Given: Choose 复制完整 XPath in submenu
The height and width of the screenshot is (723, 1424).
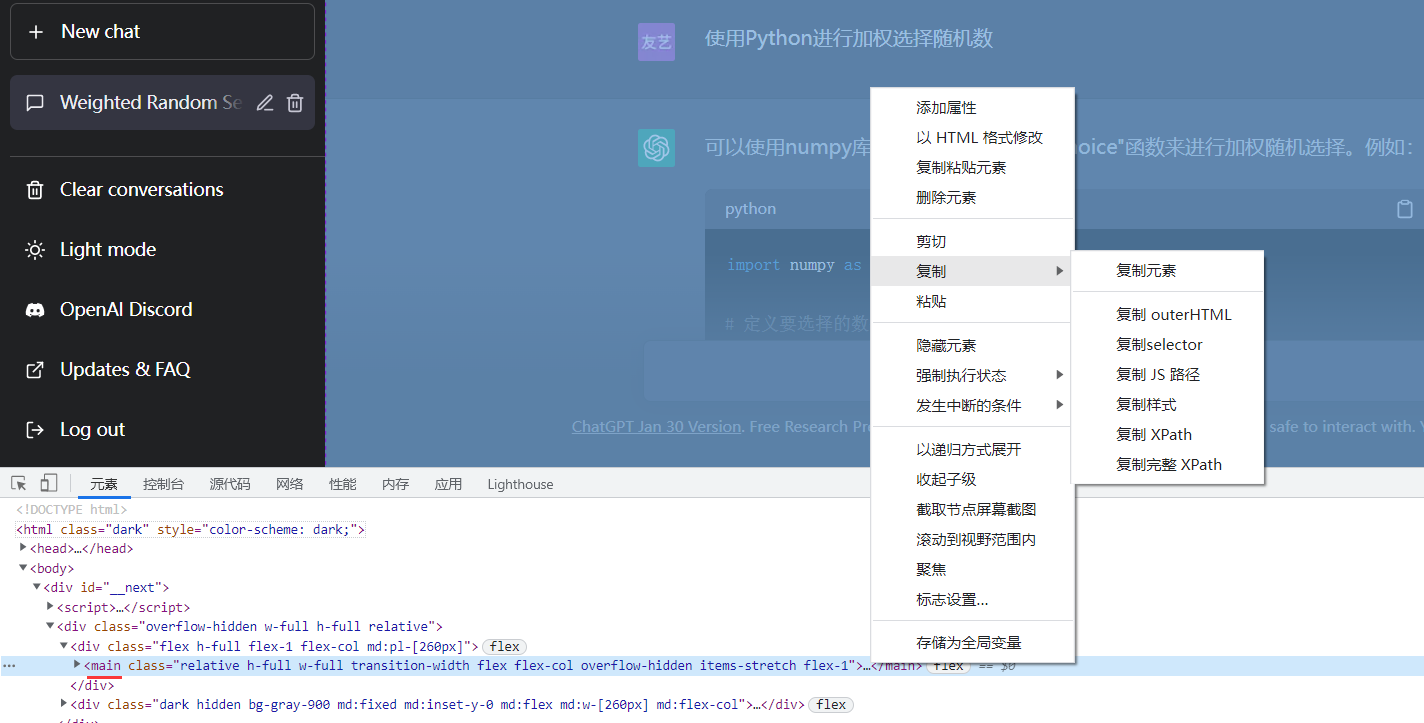Looking at the screenshot, I should pyautogui.click(x=1168, y=465).
